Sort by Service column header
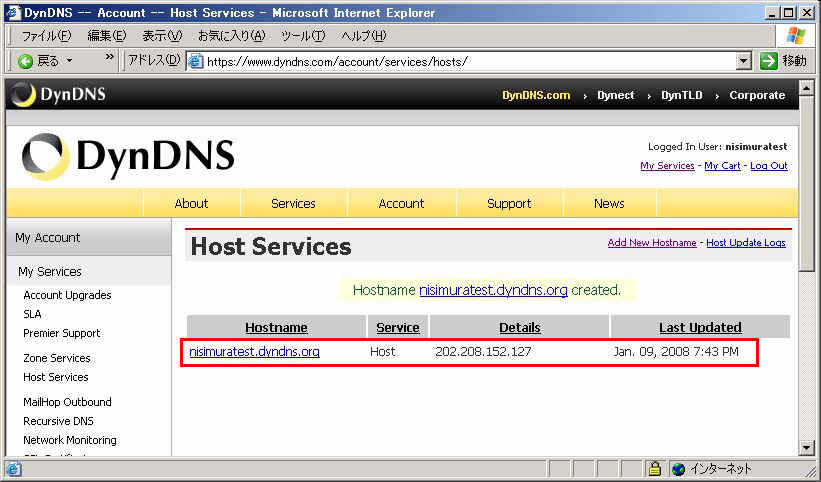 [398, 328]
